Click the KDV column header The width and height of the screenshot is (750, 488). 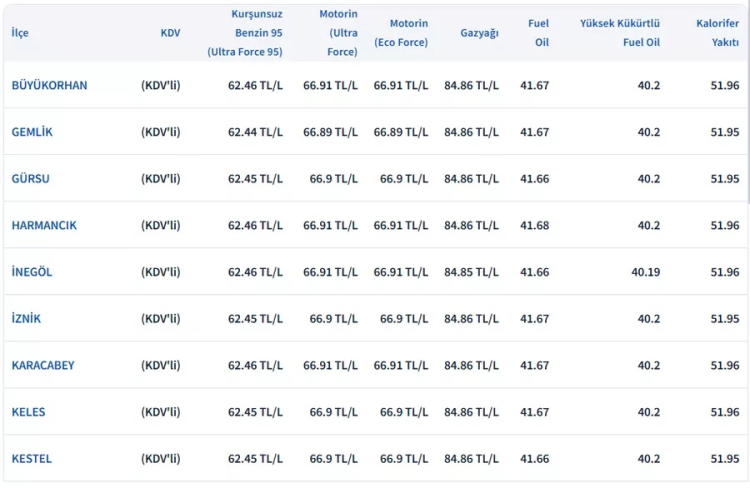170,33
